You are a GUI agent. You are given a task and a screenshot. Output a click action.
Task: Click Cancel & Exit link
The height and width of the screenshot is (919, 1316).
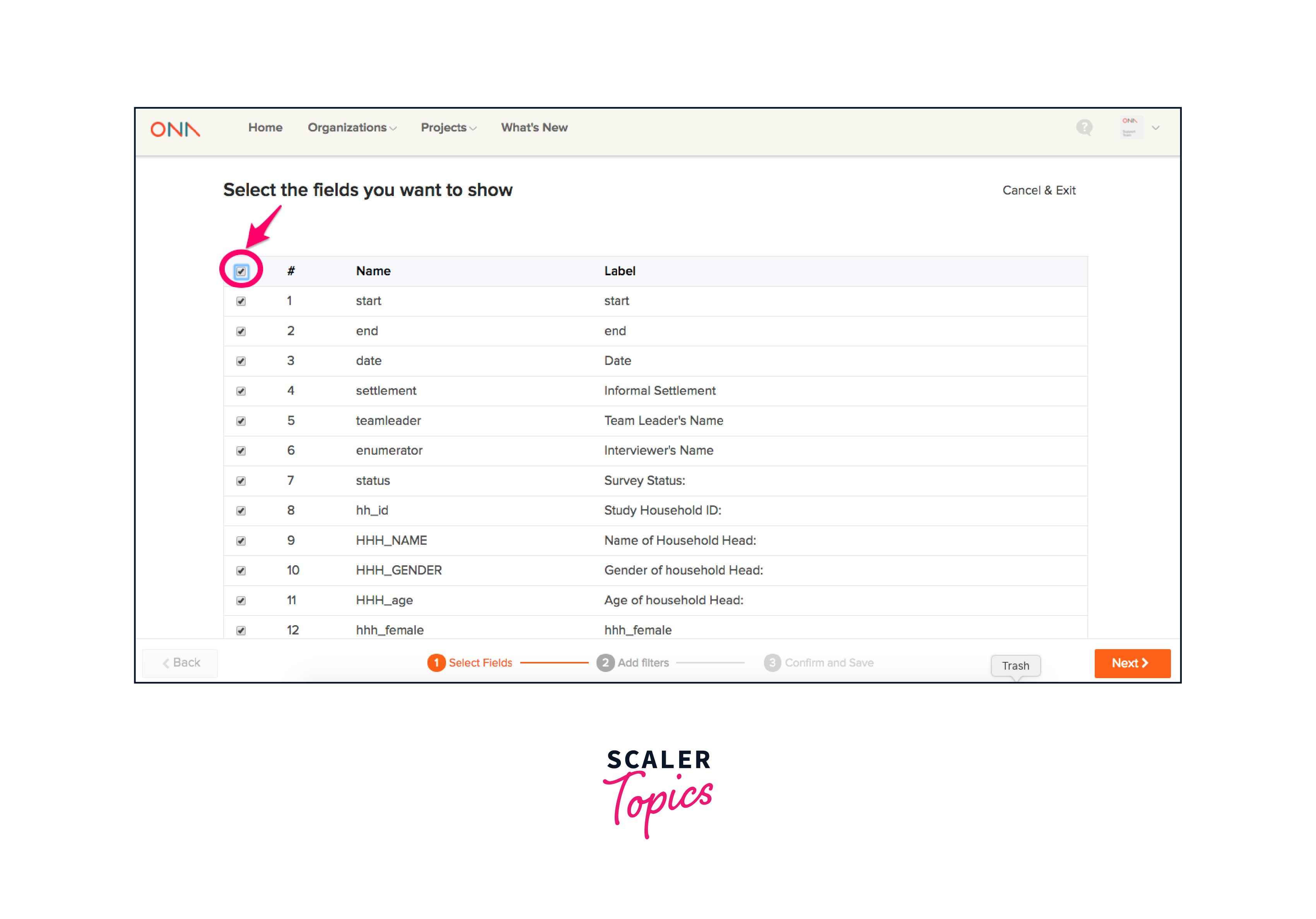click(x=1038, y=191)
